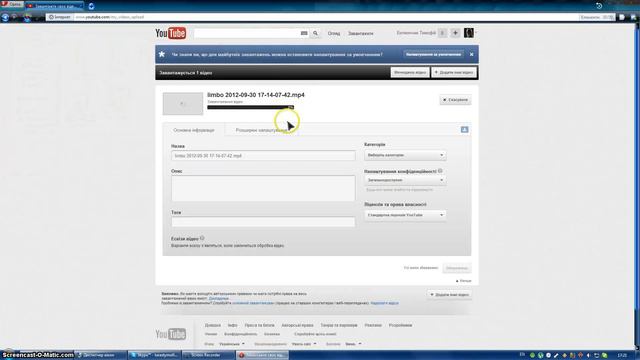The image size is (640, 360).
Task: Click the first footer link in top row
Action: coord(213,325)
